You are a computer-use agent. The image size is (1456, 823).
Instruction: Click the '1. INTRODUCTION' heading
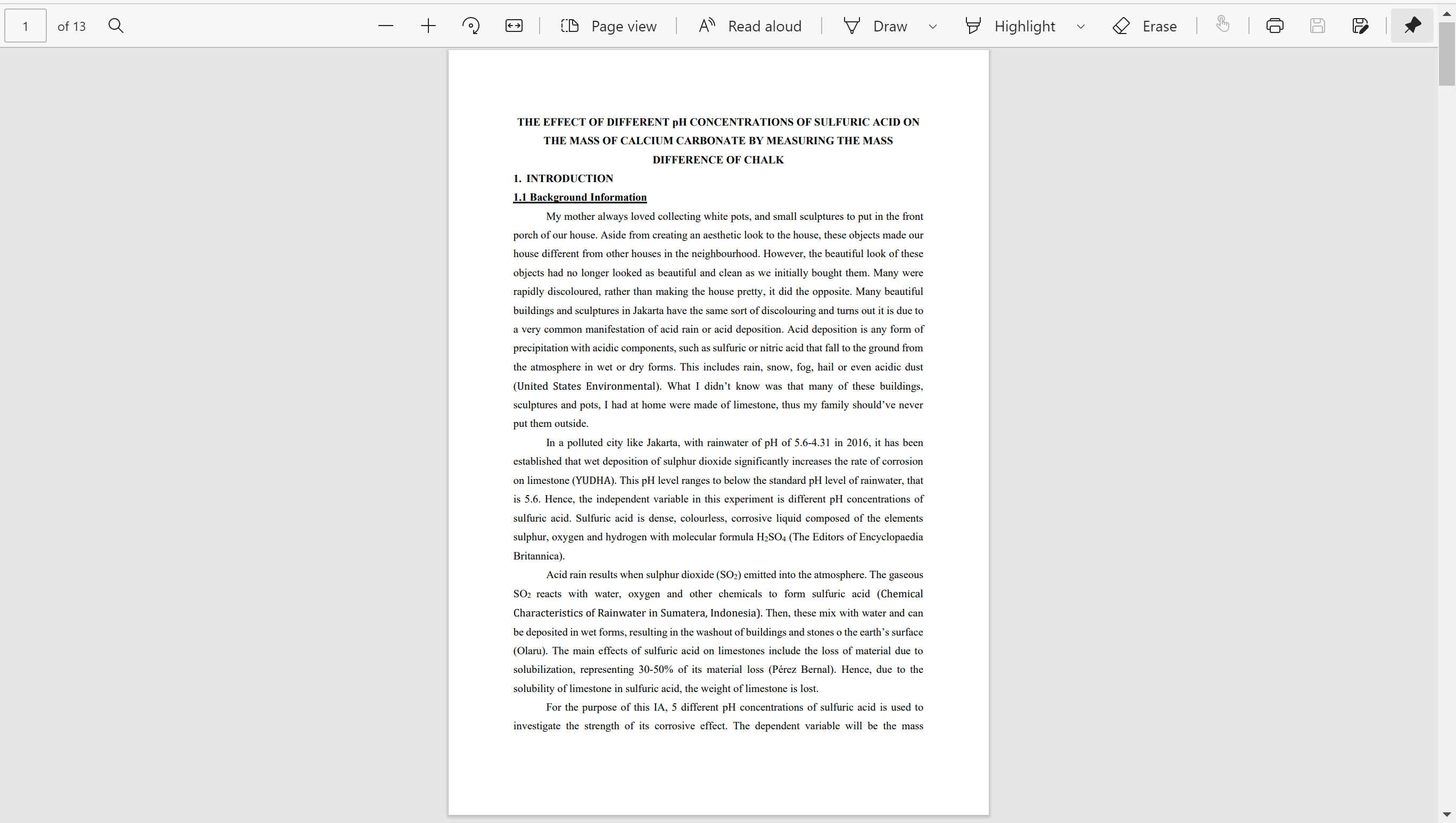(x=563, y=179)
